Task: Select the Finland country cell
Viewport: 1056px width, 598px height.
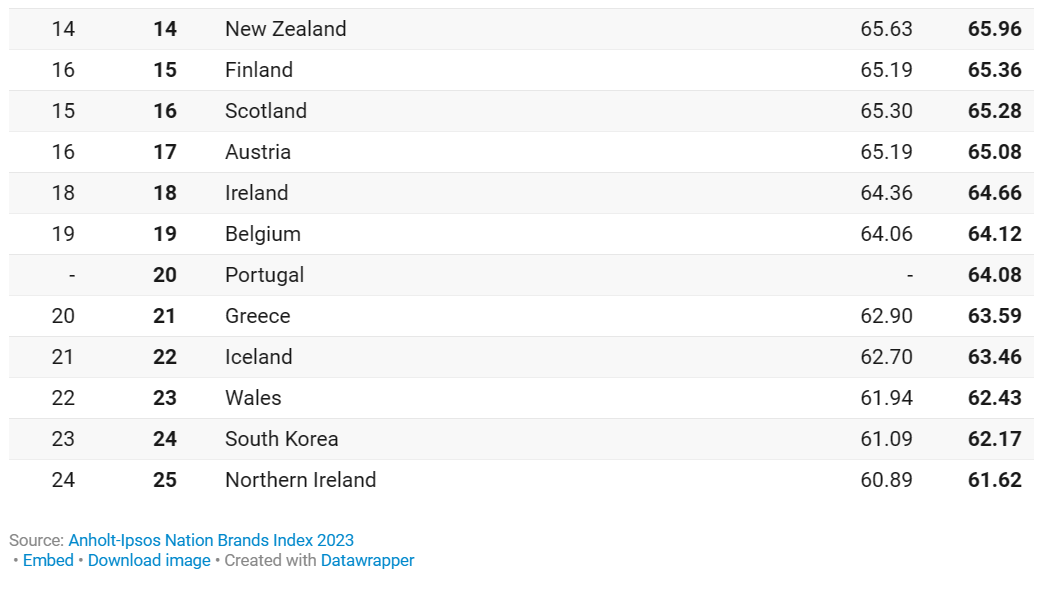Action: [x=259, y=70]
